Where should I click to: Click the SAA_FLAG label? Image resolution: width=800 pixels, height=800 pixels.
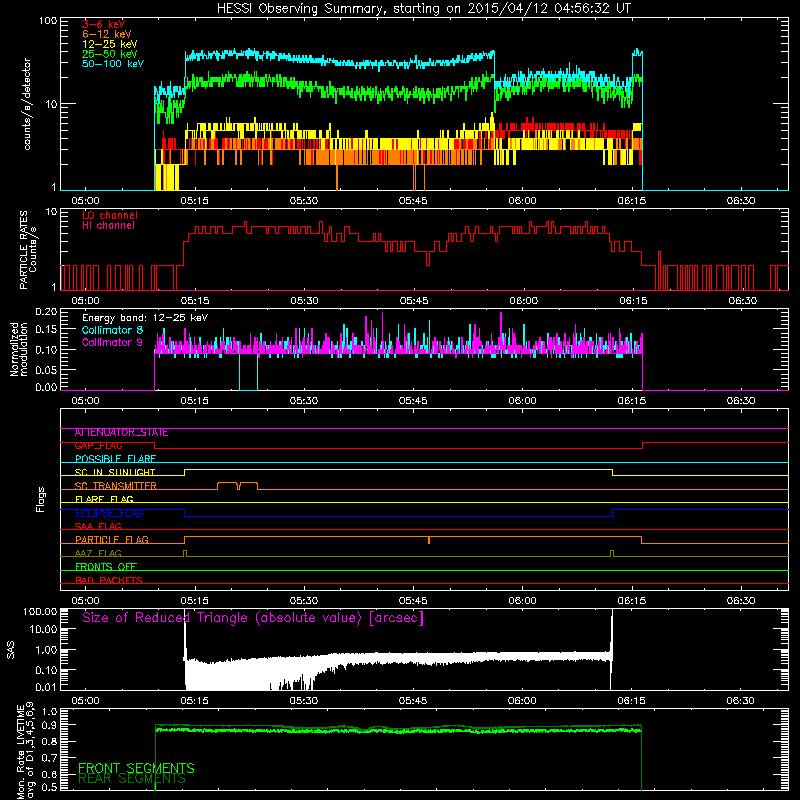(x=98, y=526)
